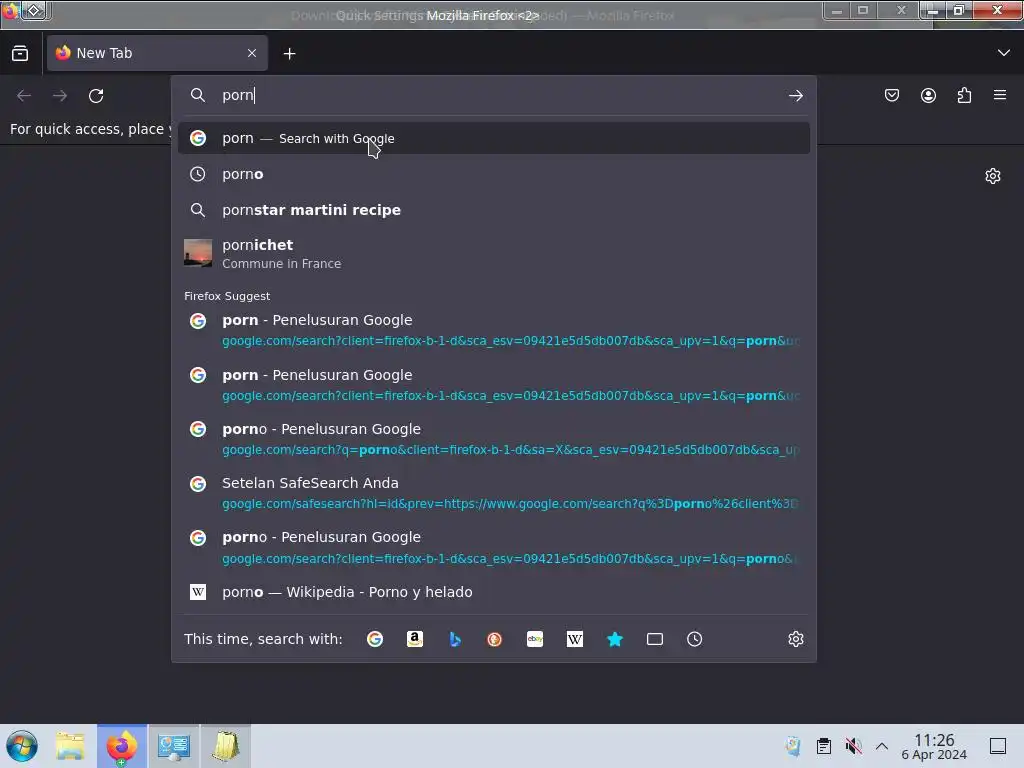The width and height of the screenshot is (1024, 768).
Task: Search with Google engine icon in one-off row
Action: click(x=375, y=639)
